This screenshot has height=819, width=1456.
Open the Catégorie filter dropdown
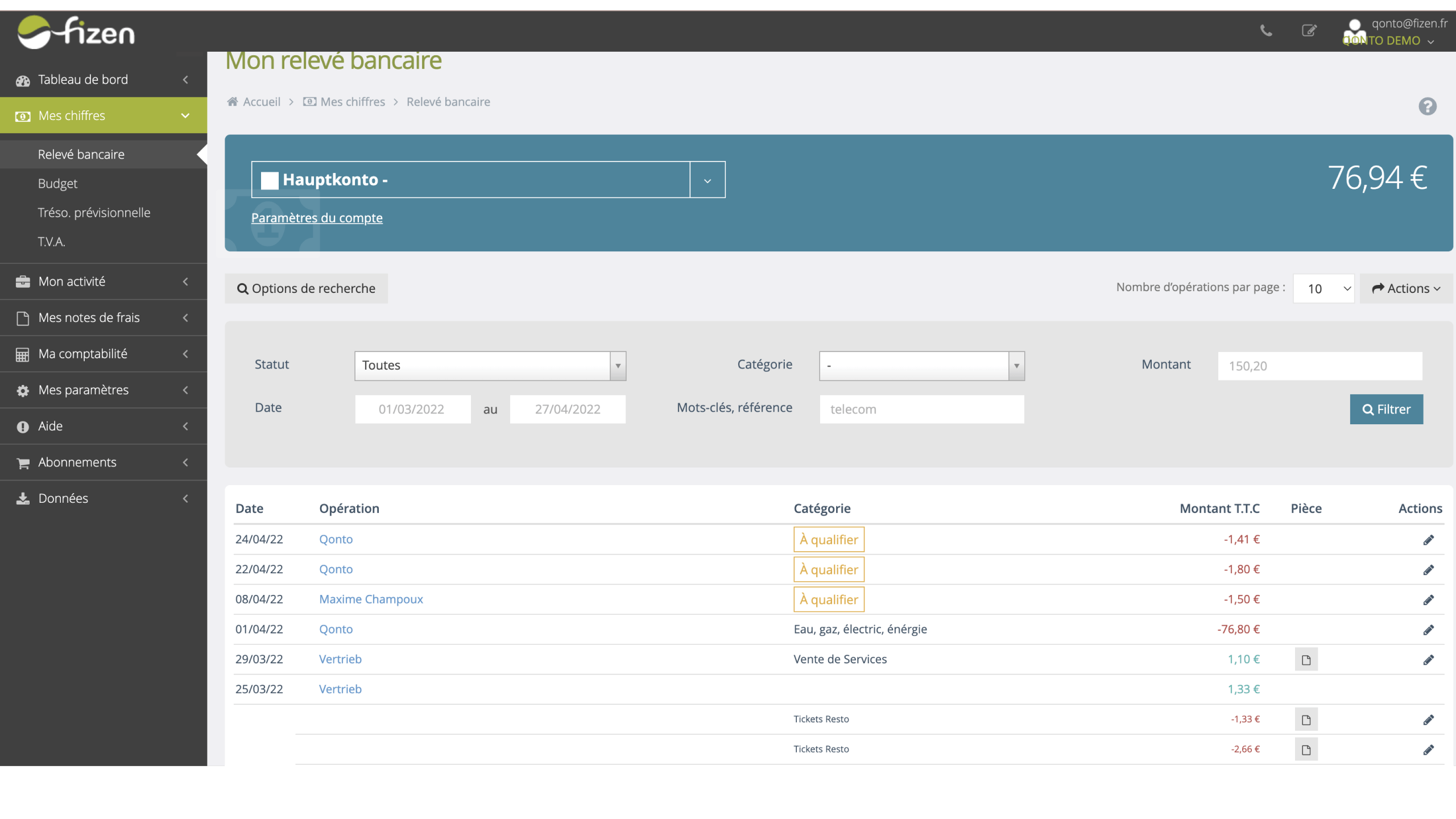pos(922,366)
